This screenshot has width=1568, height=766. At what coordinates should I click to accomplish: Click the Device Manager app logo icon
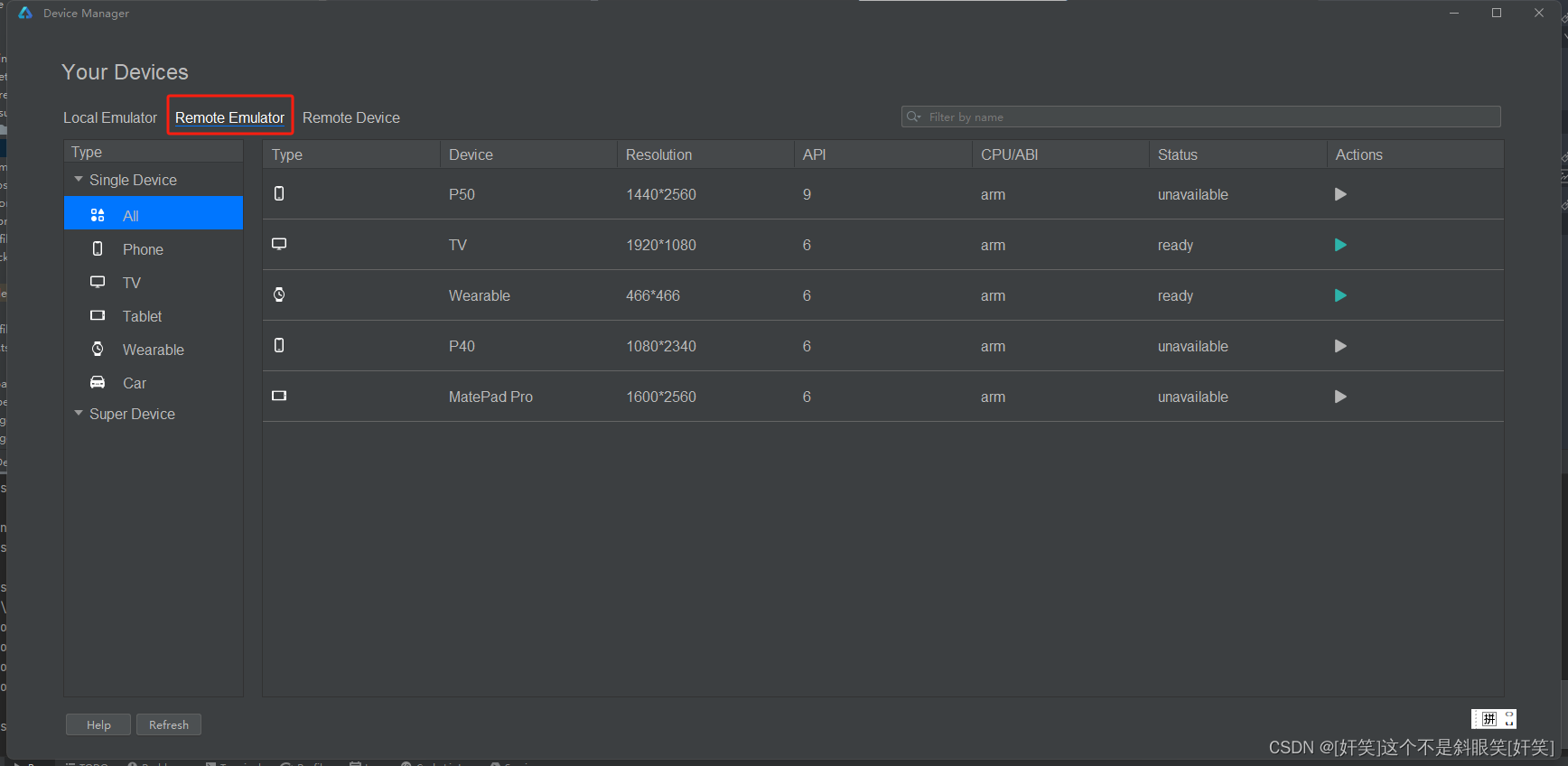[x=25, y=13]
